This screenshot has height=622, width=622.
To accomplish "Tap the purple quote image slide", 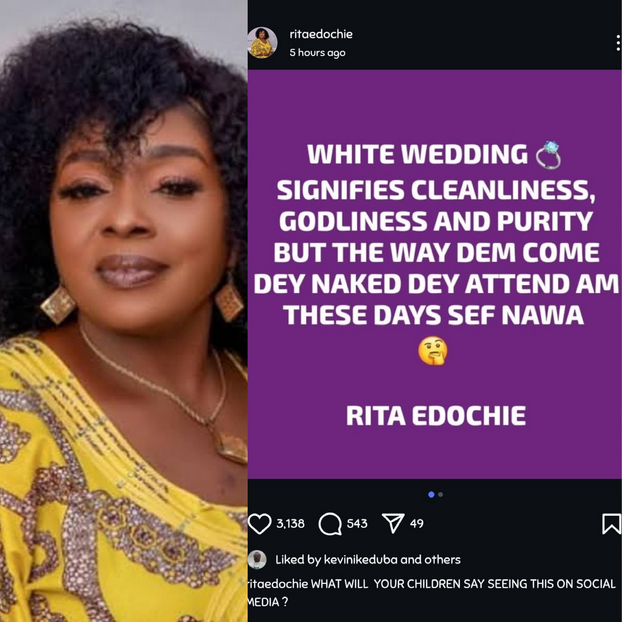I will pyautogui.click(x=435, y=250).
